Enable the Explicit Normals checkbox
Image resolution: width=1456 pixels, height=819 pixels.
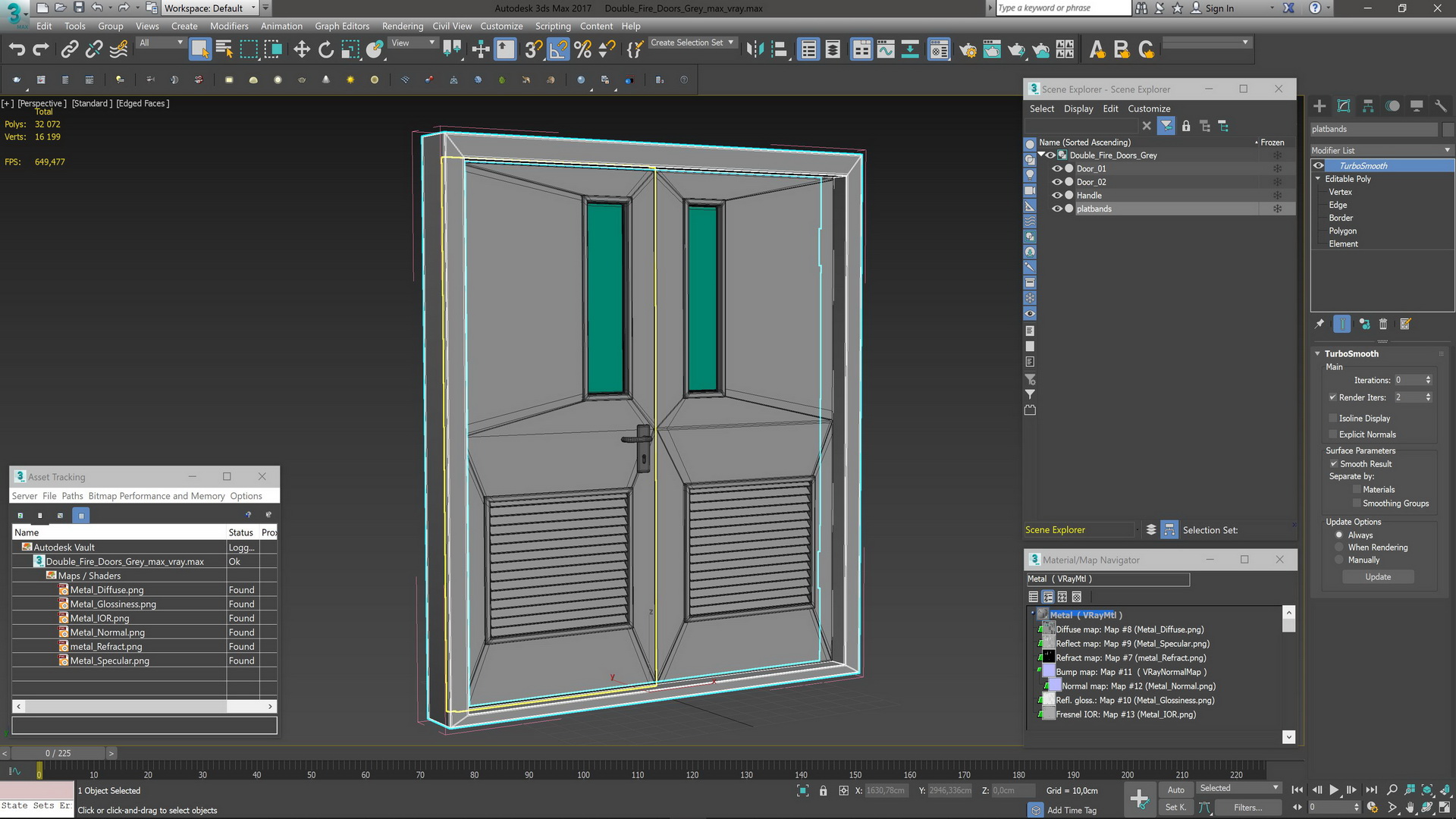pyautogui.click(x=1332, y=435)
